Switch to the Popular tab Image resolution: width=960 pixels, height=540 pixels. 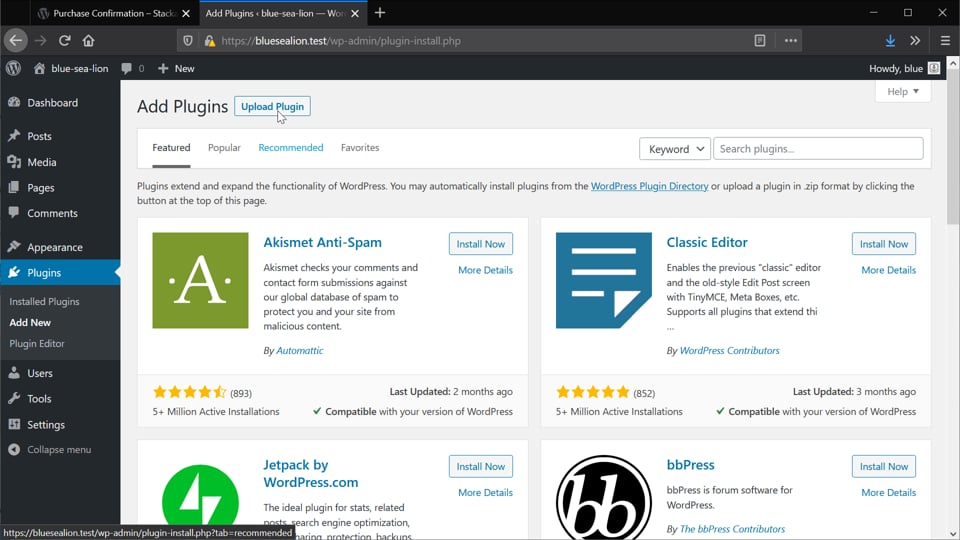pyautogui.click(x=224, y=148)
